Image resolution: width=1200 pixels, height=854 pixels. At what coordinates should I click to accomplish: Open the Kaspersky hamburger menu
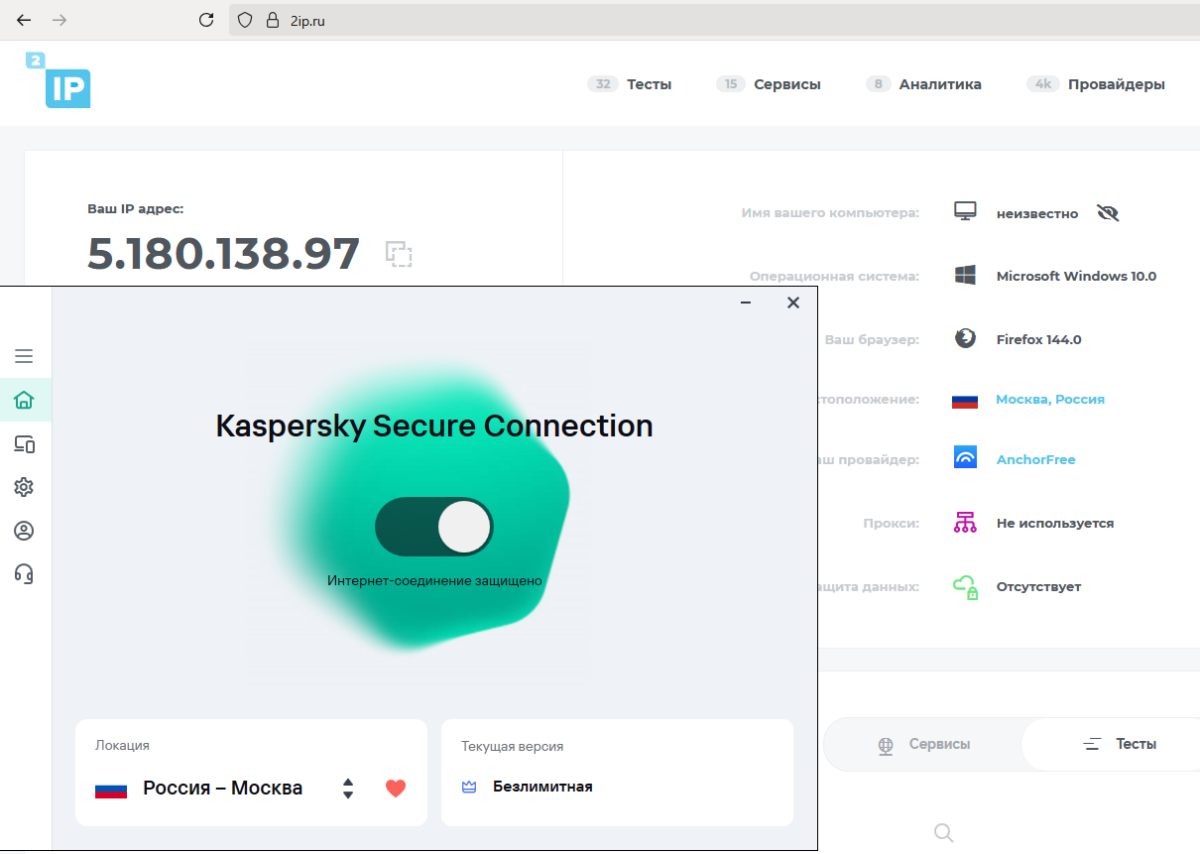click(x=24, y=356)
